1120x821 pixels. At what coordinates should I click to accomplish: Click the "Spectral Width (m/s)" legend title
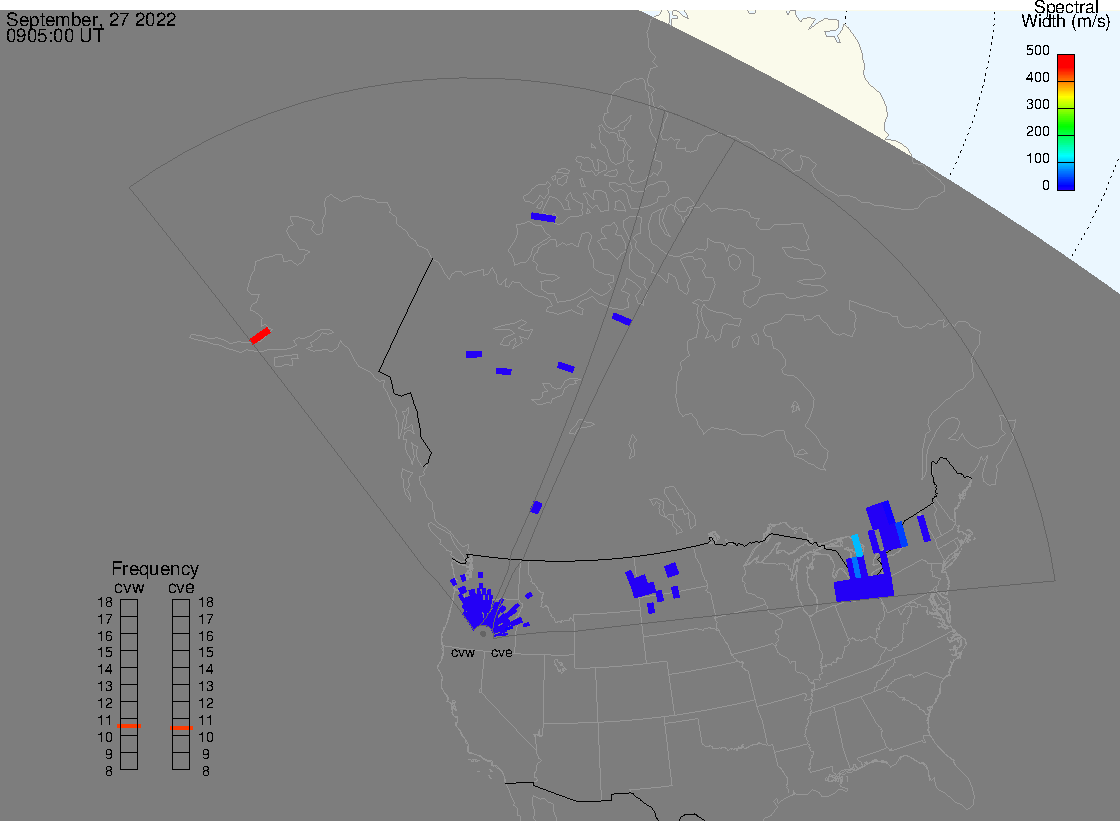pyautogui.click(x=1066, y=14)
